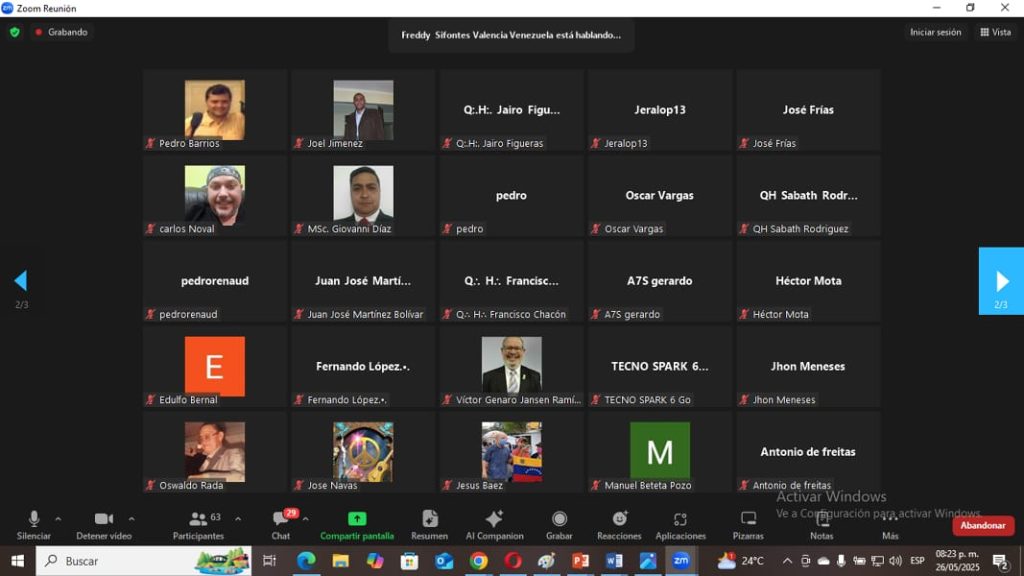Click Grabando recording indicator
This screenshot has height=576, width=1024.
pos(61,32)
